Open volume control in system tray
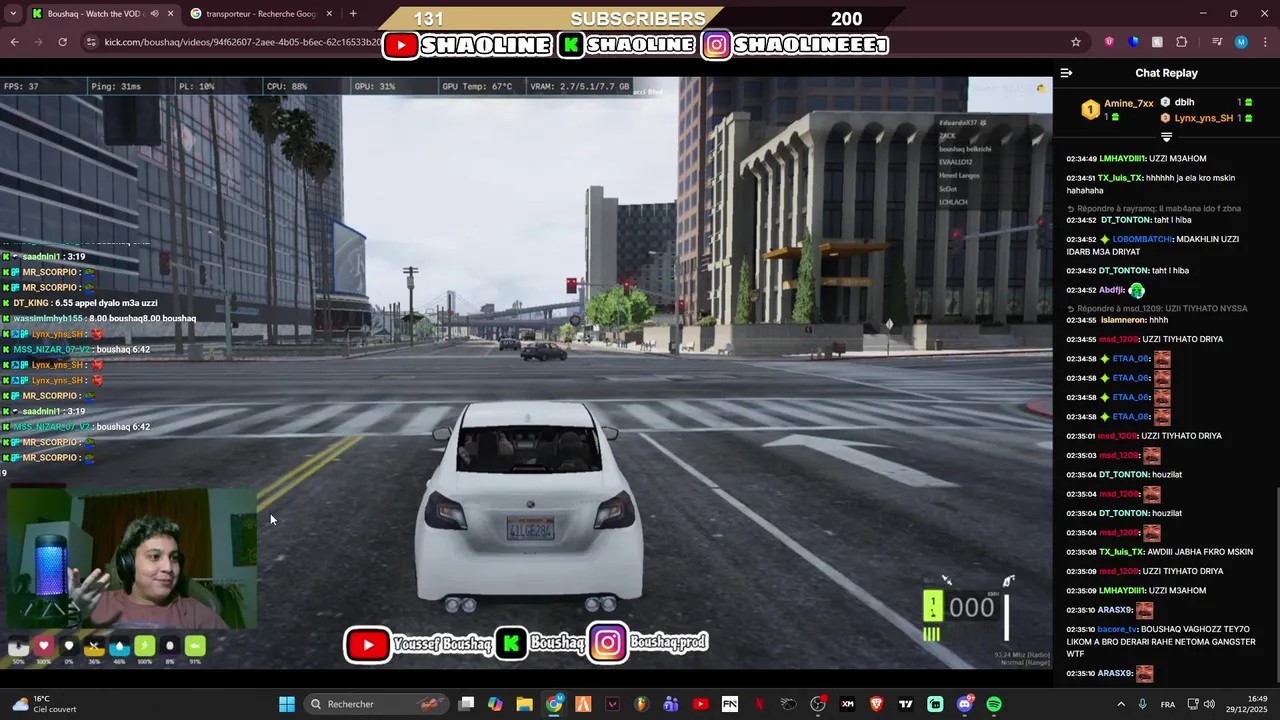The image size is (1280, 720). [1210, 704]
